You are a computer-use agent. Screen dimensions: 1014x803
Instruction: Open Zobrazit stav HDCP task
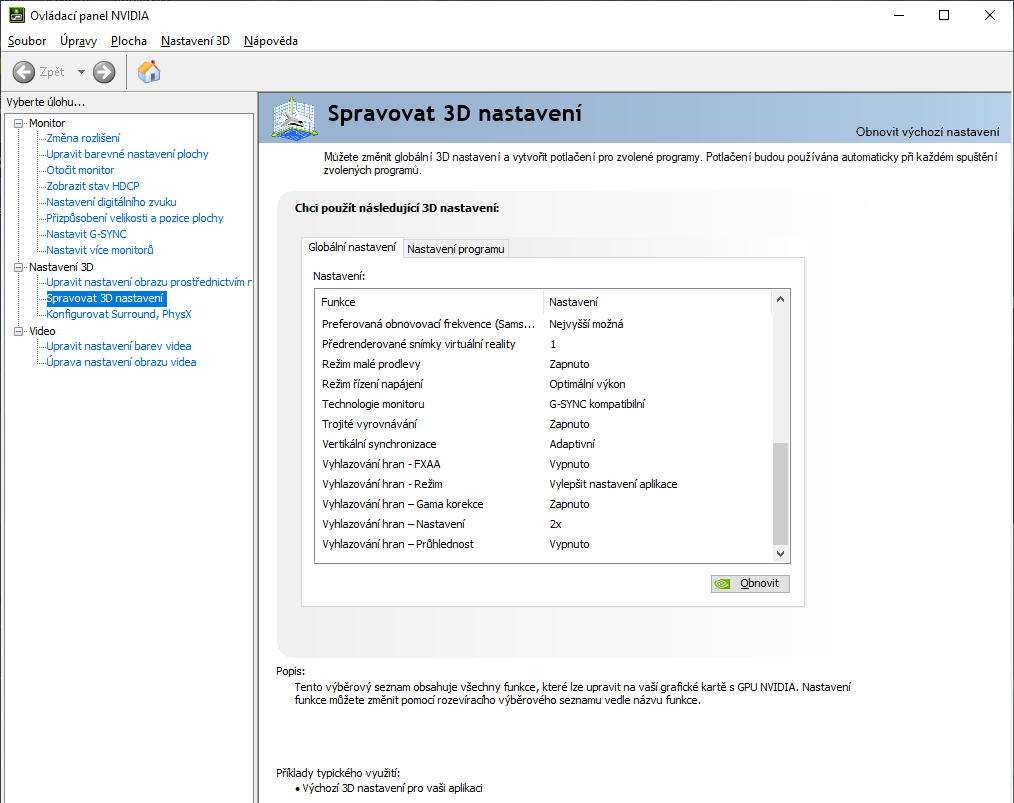tap(92, 186)
